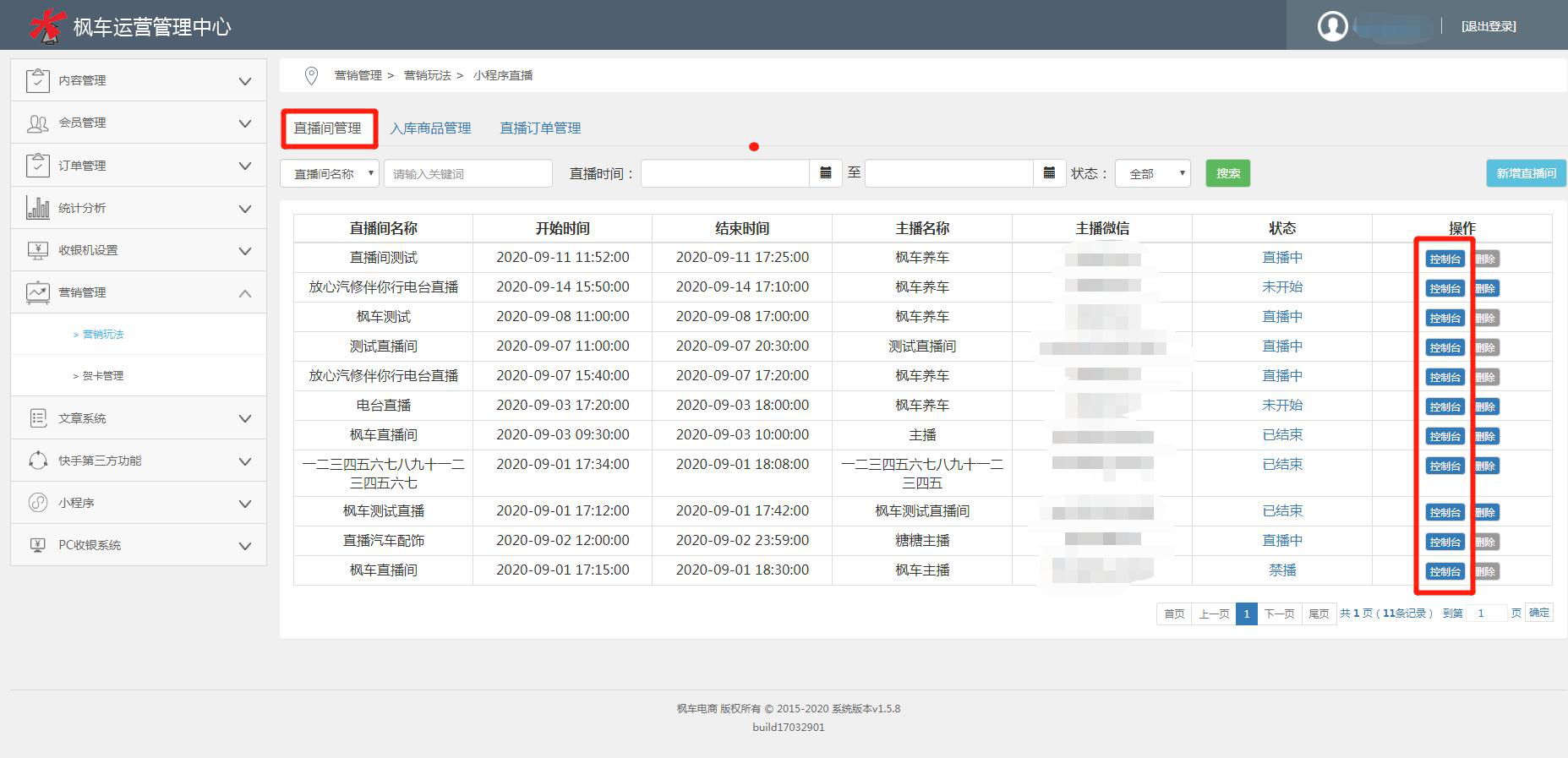
Task: Expand the 快手第三方功能 menu chevron
Action: click(245, 461)
